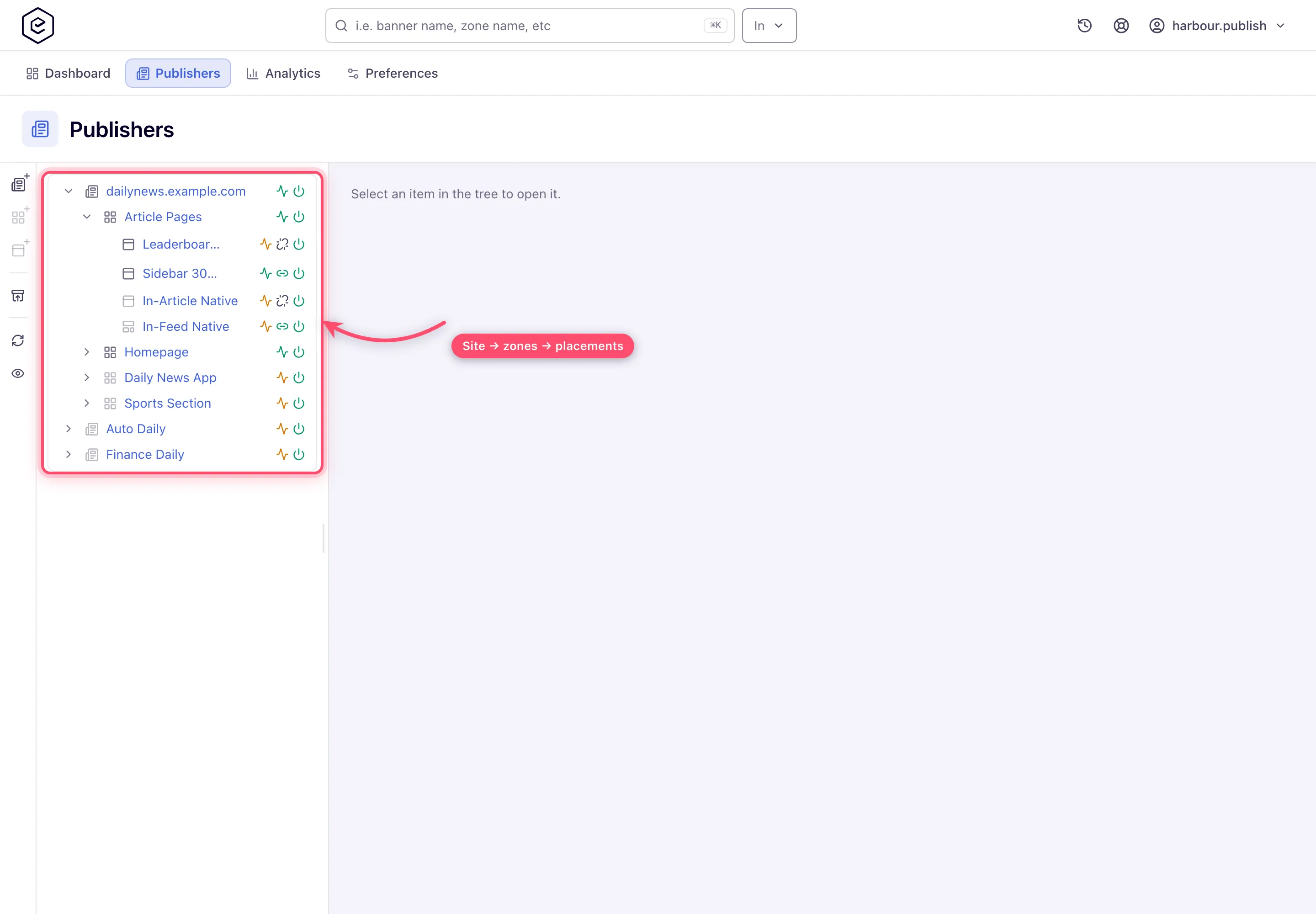Open the Finance Daily site
The image size is (1316, 914).
(145, 455)
